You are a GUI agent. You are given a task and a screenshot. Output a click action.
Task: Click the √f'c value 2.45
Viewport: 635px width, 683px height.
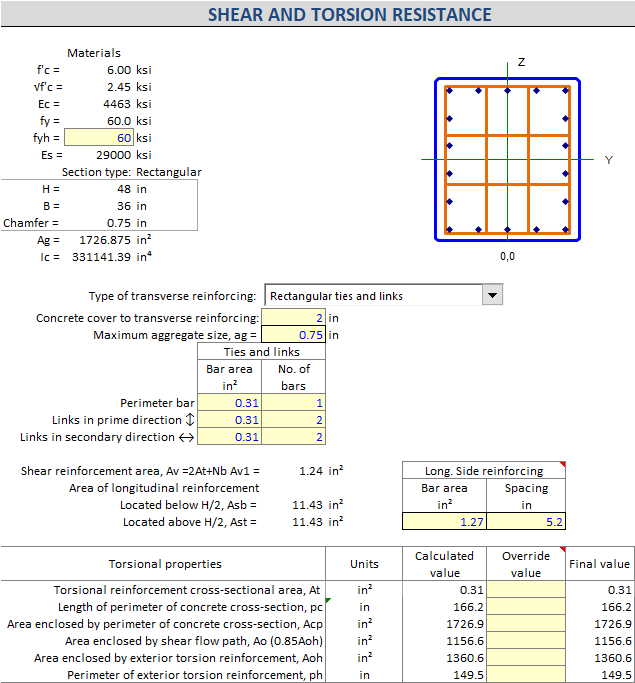click(x=119, y=87)
